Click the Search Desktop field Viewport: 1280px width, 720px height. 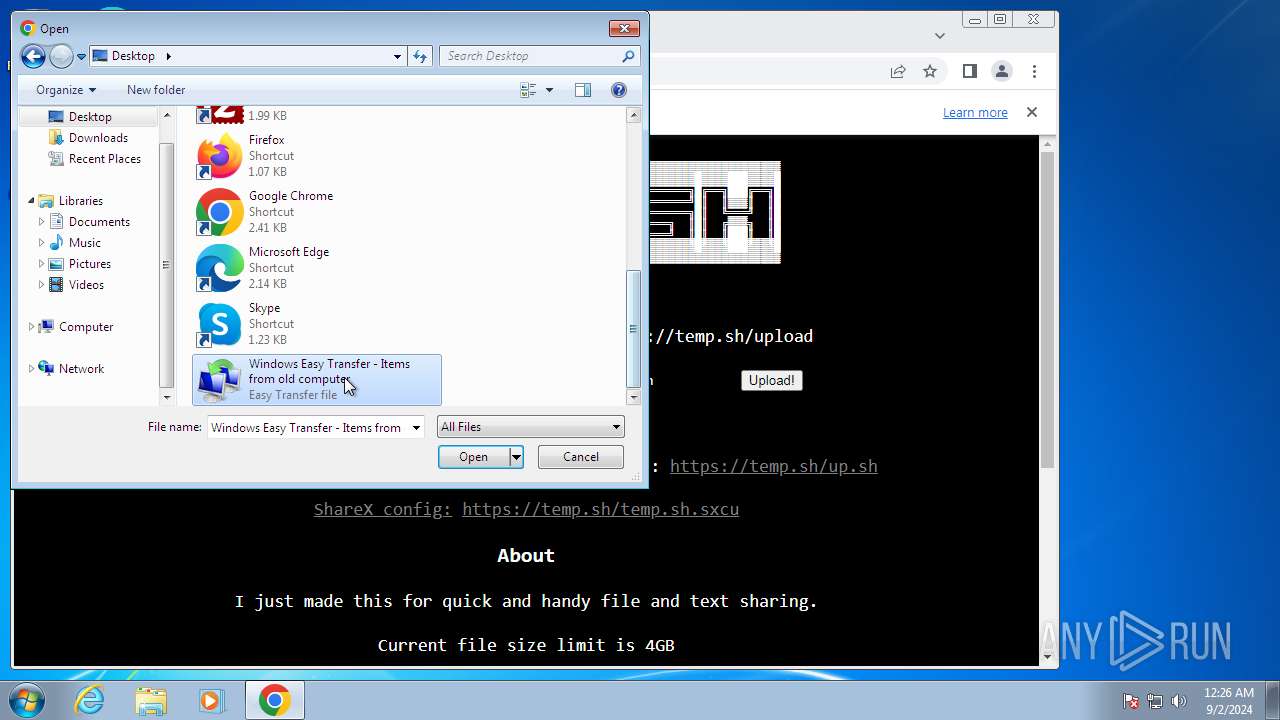click(x=530, y=56)
